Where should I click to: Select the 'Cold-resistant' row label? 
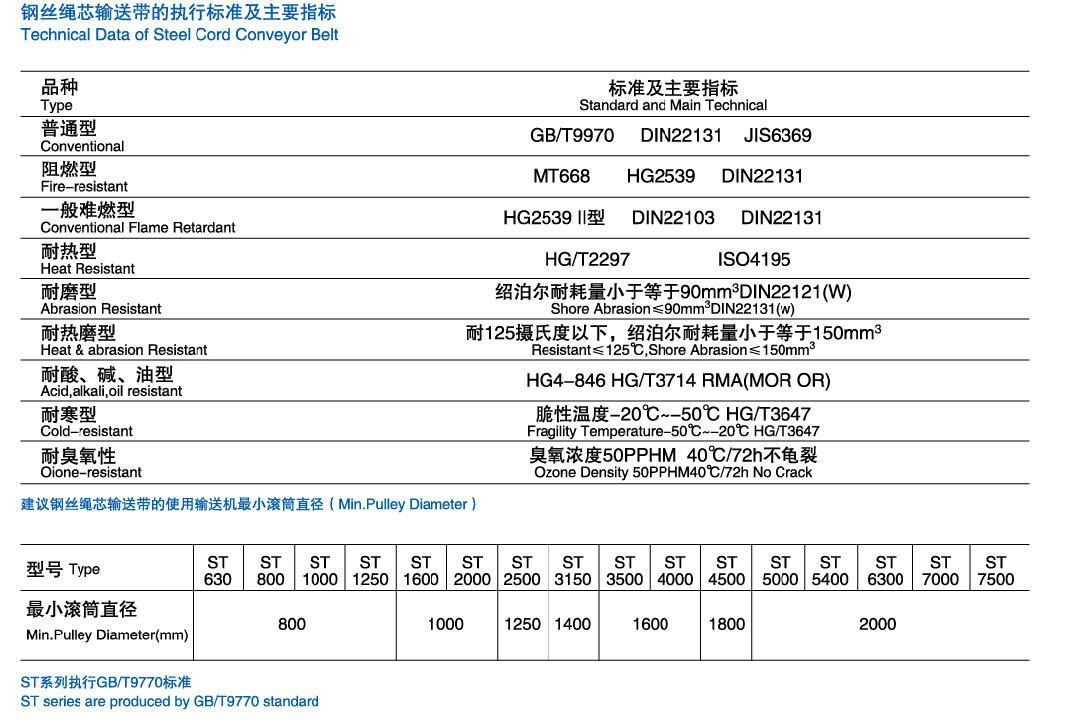coord(86,432)
